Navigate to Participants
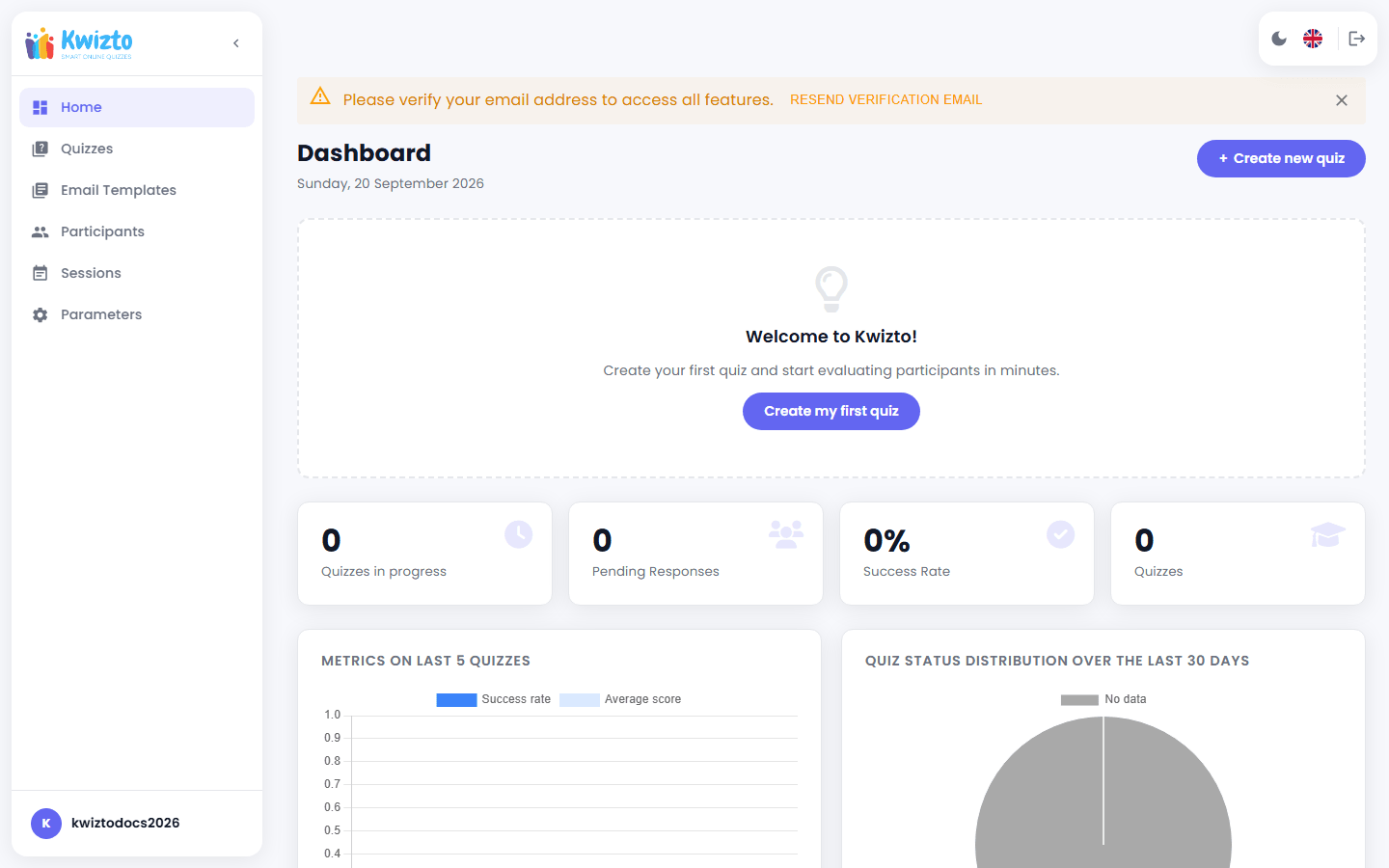 pyautogui.click(x=137, y=231)
